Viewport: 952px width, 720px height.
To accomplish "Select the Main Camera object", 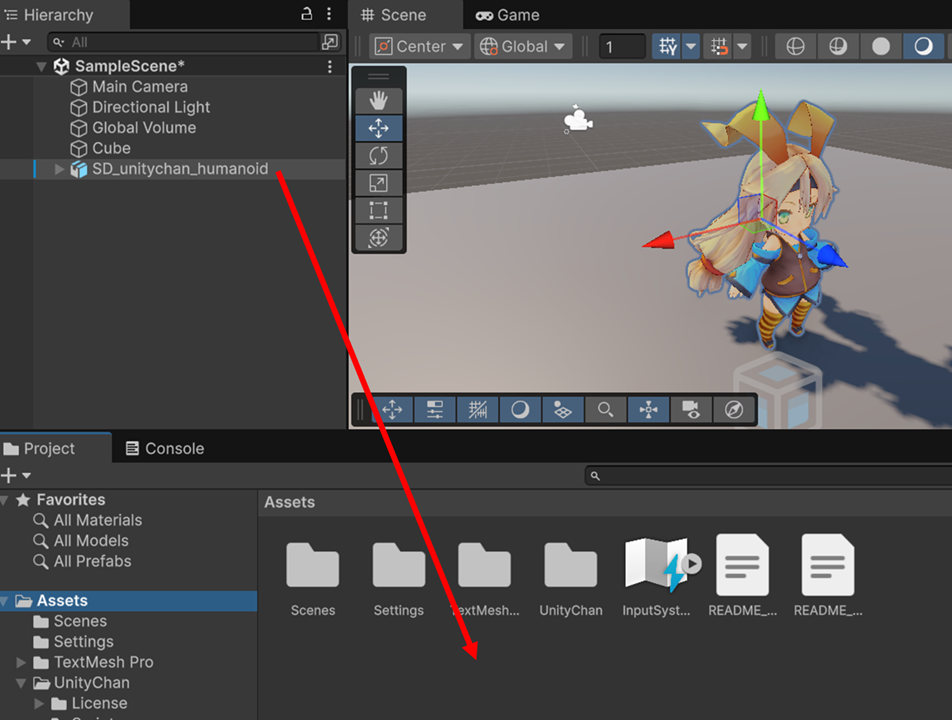I will (x=139, y=87).
